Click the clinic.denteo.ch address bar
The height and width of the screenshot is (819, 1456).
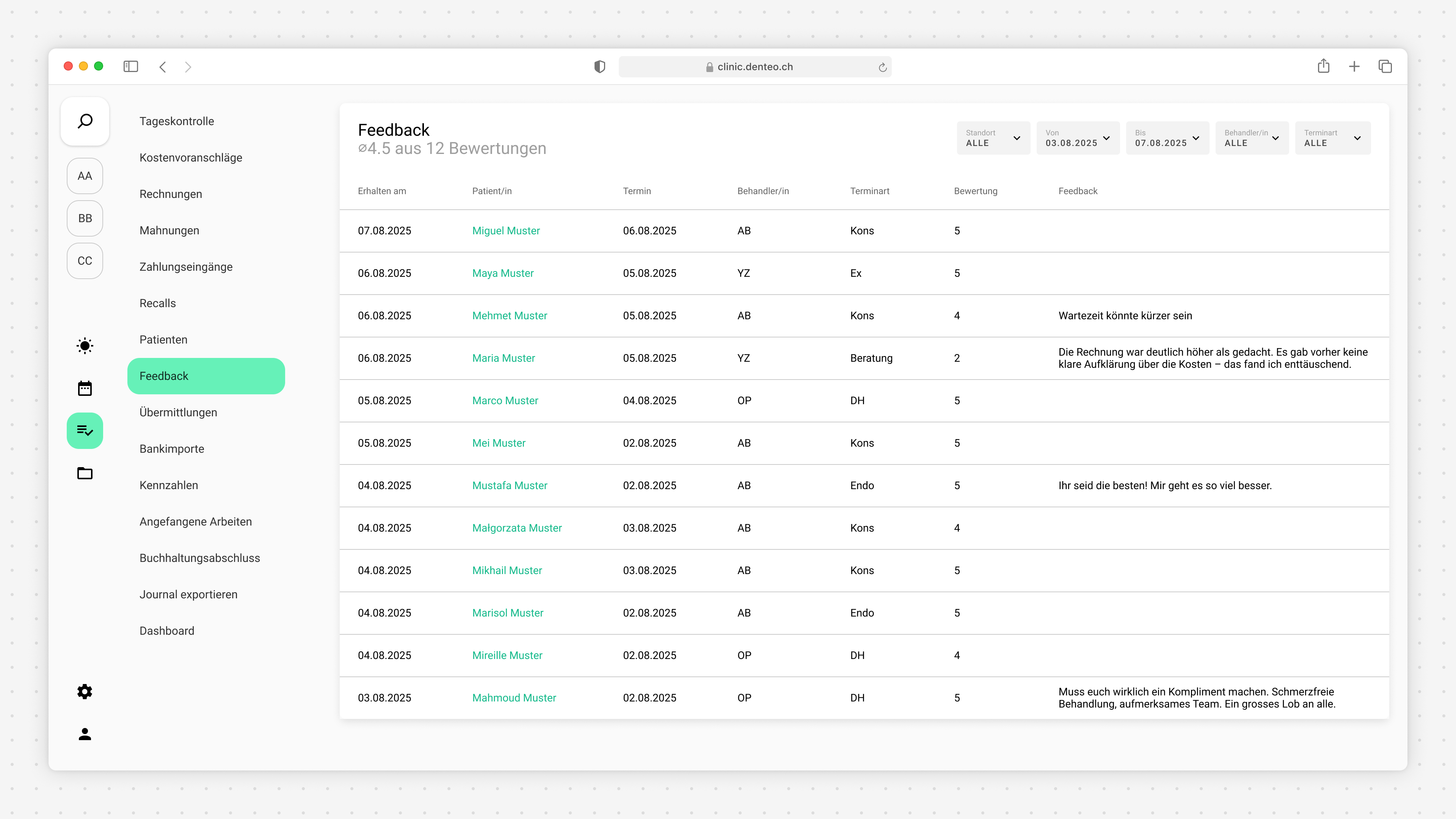(x=755, y=67)
